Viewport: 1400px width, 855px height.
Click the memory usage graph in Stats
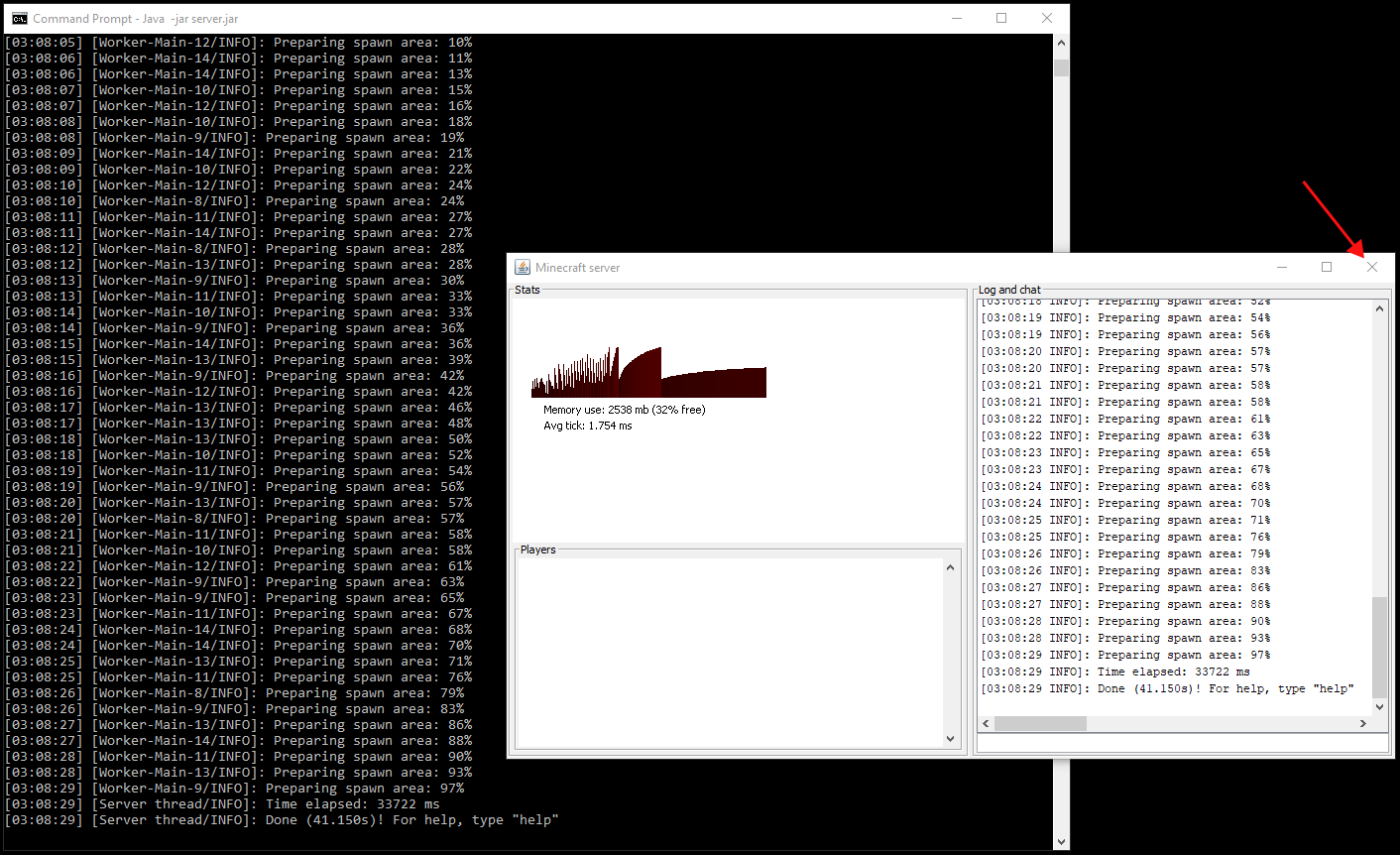click(648, 372)
